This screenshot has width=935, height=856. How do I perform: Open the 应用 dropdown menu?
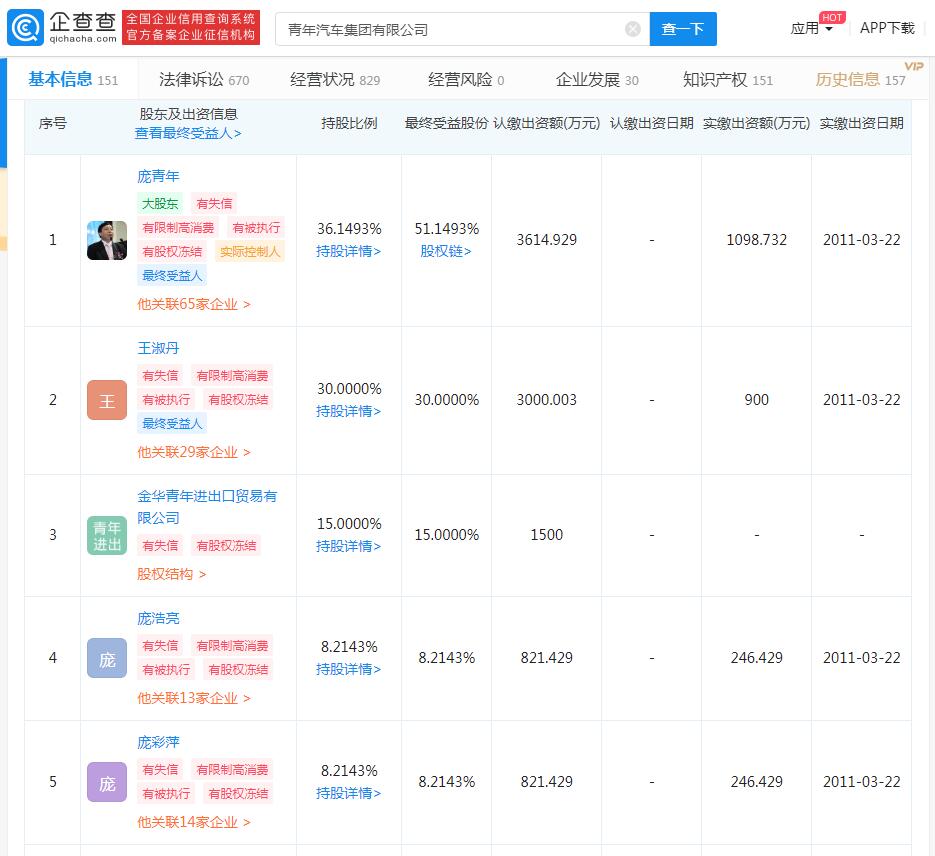(811, 29)
